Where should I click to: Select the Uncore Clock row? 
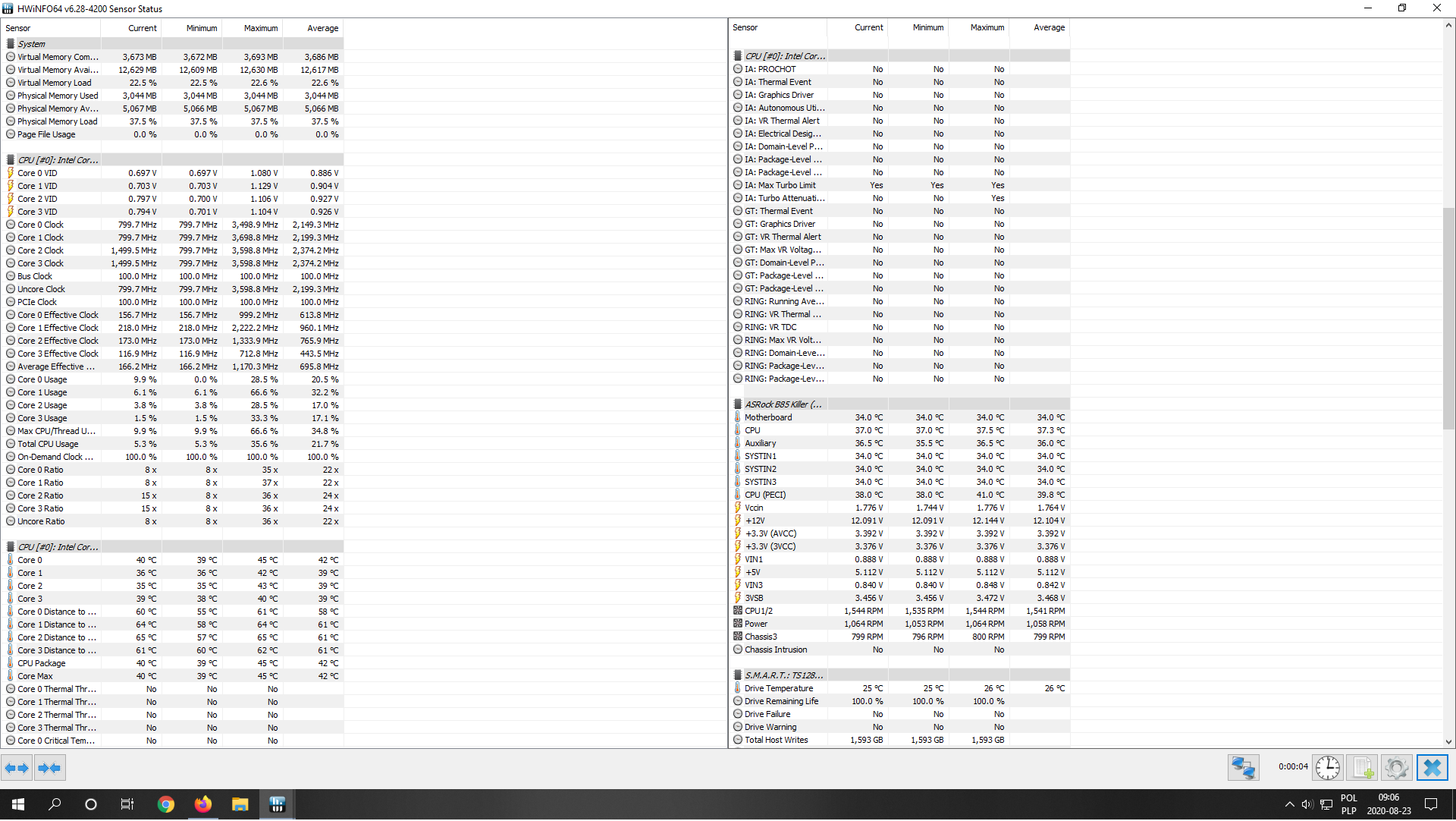tap(173, 289)
